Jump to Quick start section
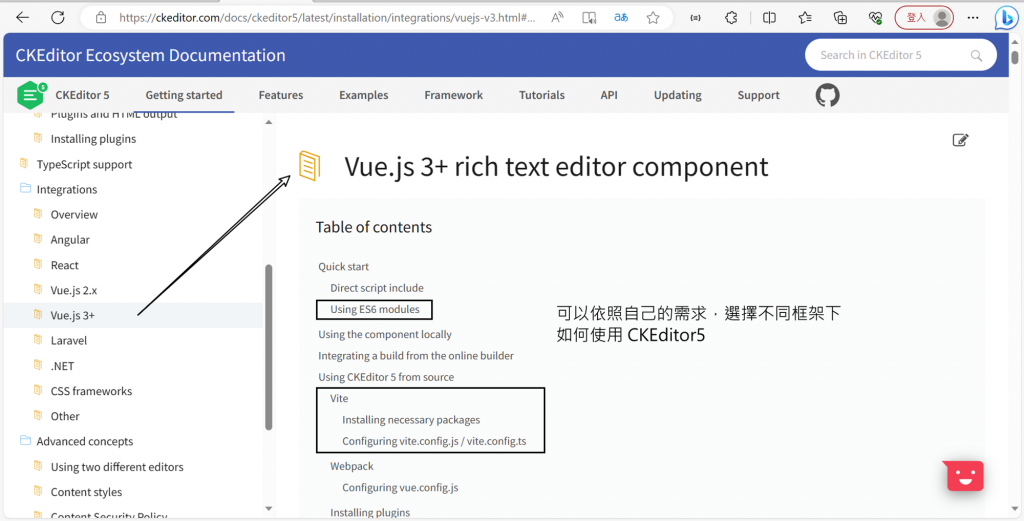Image resolution: width=1024 pixels, height=521 pixels. click(x=344, y=266)
